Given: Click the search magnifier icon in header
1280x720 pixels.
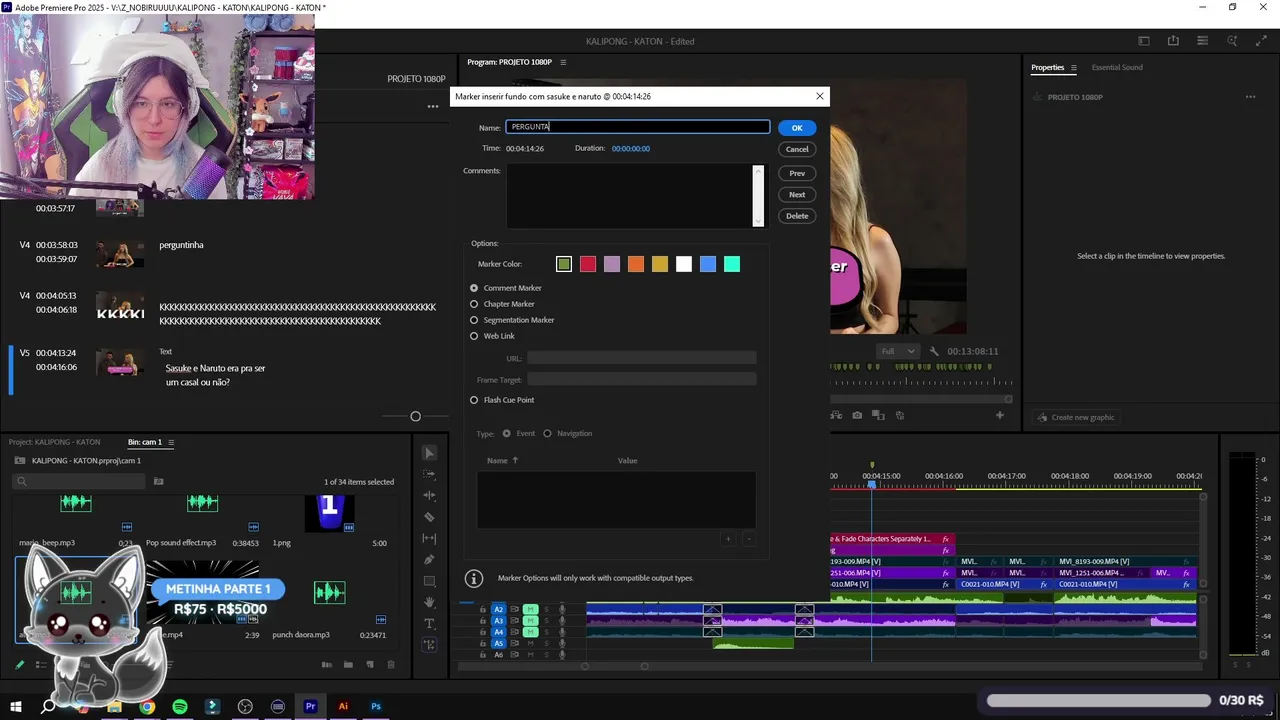Looking at the screenshot, I should pos(1233,41).
